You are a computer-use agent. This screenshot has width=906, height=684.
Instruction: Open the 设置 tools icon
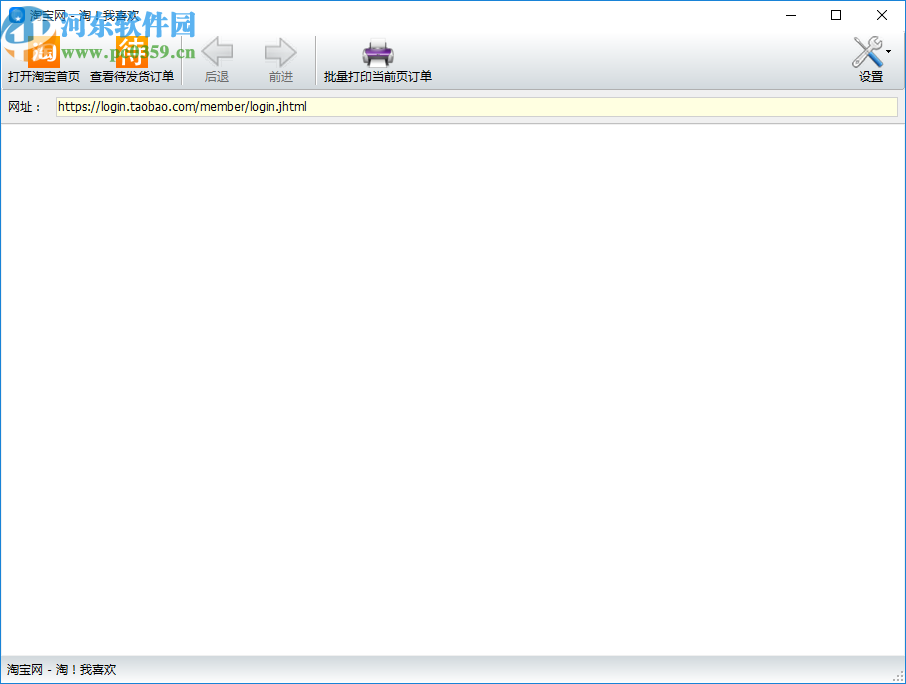[x=867, y=53]
